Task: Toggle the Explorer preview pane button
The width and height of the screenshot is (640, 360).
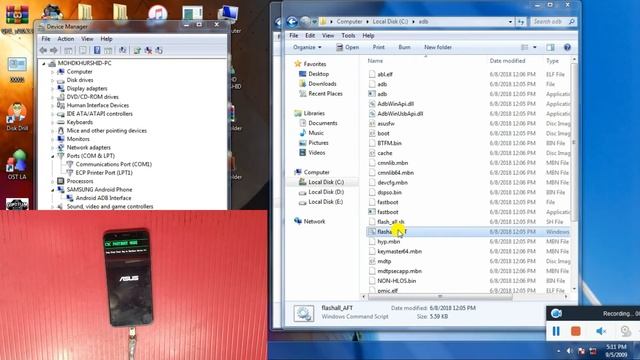Action: coord(550,47)
